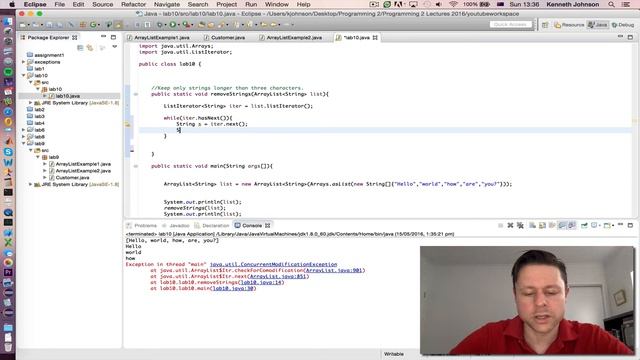Expand the exceptions project

click(x=23, y=62)
